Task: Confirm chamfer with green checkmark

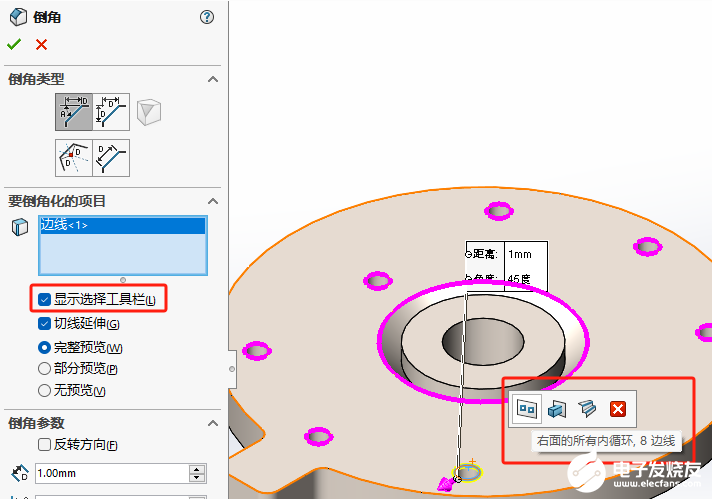Action: coord(14,44)
